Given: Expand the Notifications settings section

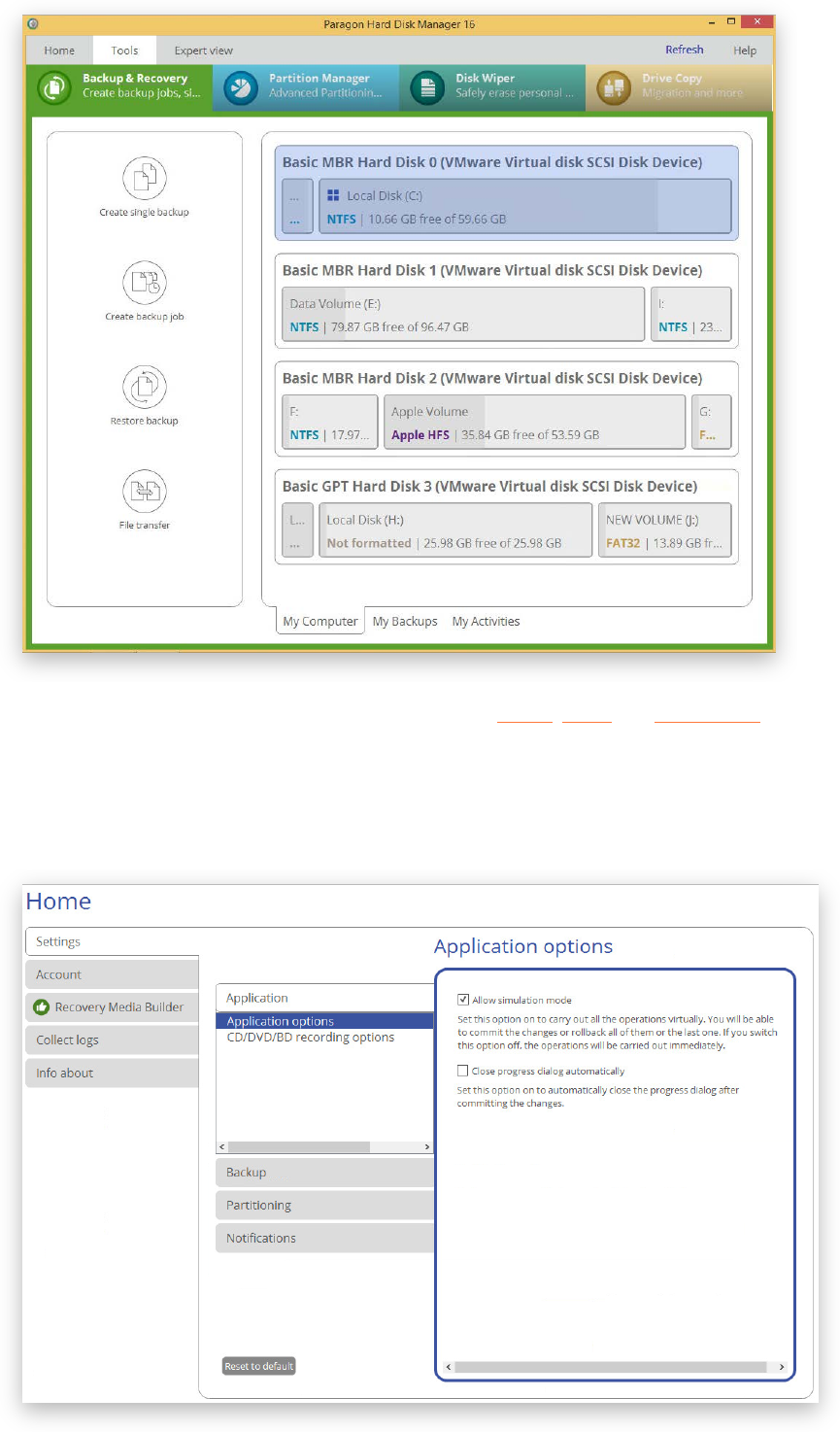Looking at the screenshot, I should 324,1239.
